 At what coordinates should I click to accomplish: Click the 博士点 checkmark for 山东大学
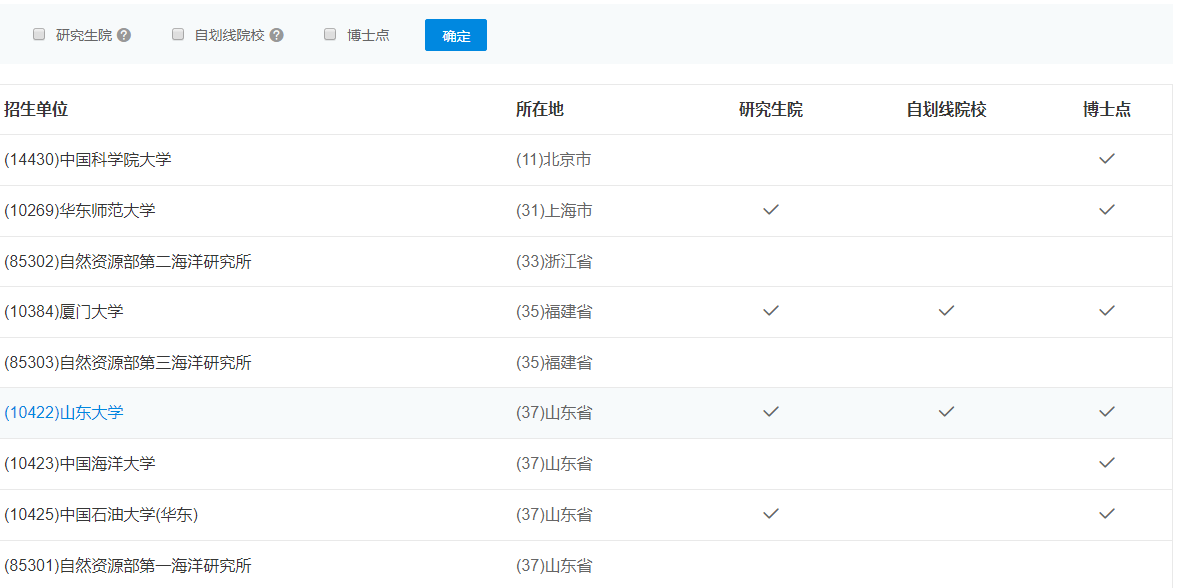click(1107, 412)
